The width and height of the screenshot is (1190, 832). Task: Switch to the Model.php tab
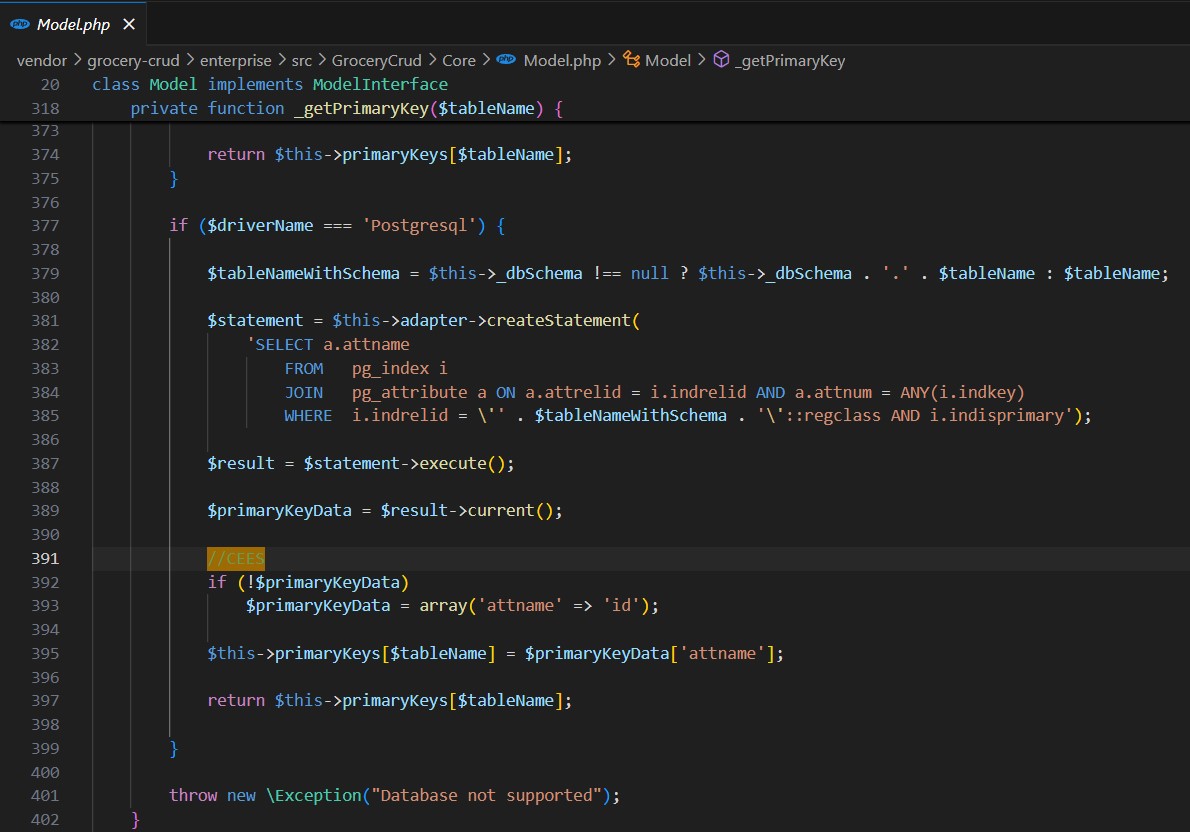pos(73,24)
